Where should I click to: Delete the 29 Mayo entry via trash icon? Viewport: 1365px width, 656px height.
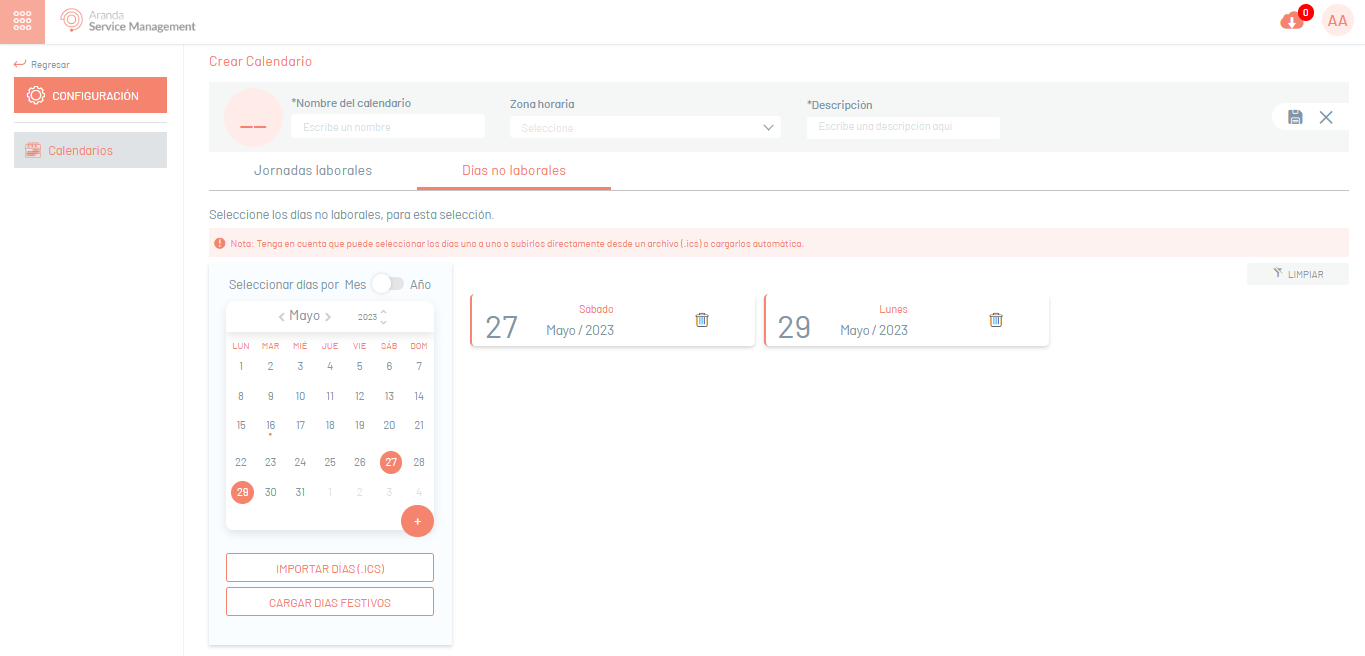click(x=996, y=320)
